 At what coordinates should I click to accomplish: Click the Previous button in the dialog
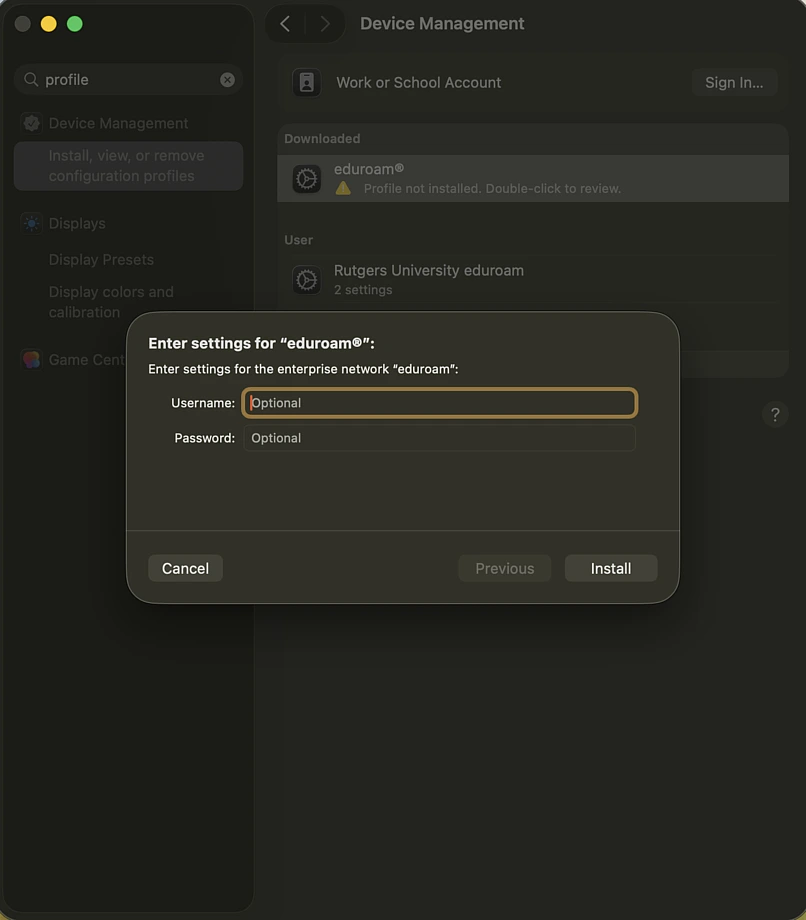pos(504,568)
